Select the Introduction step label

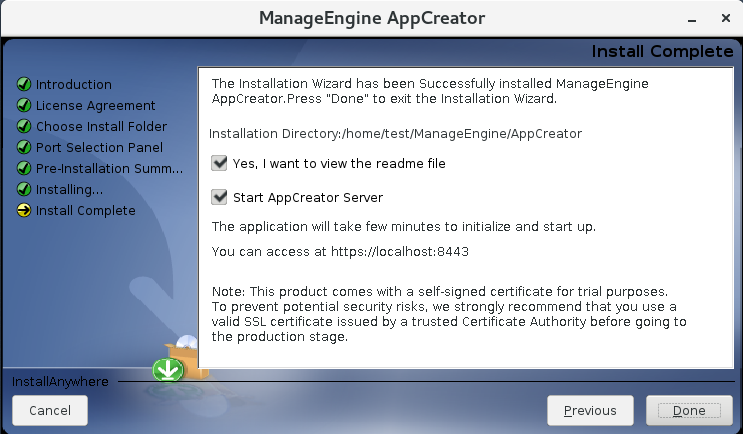click(74, 84)
